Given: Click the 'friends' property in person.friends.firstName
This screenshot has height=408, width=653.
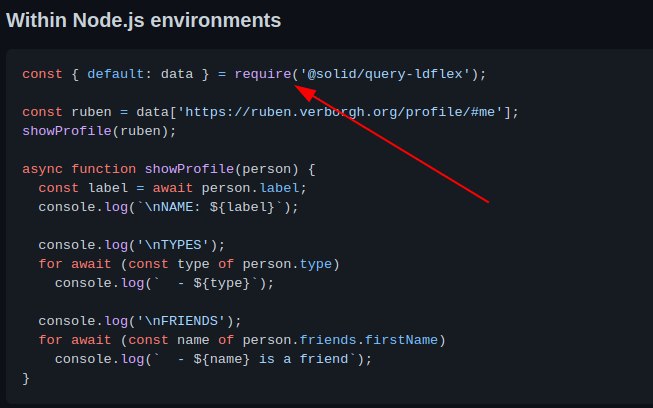Looking at the screenshot, I should click(328, 340).
